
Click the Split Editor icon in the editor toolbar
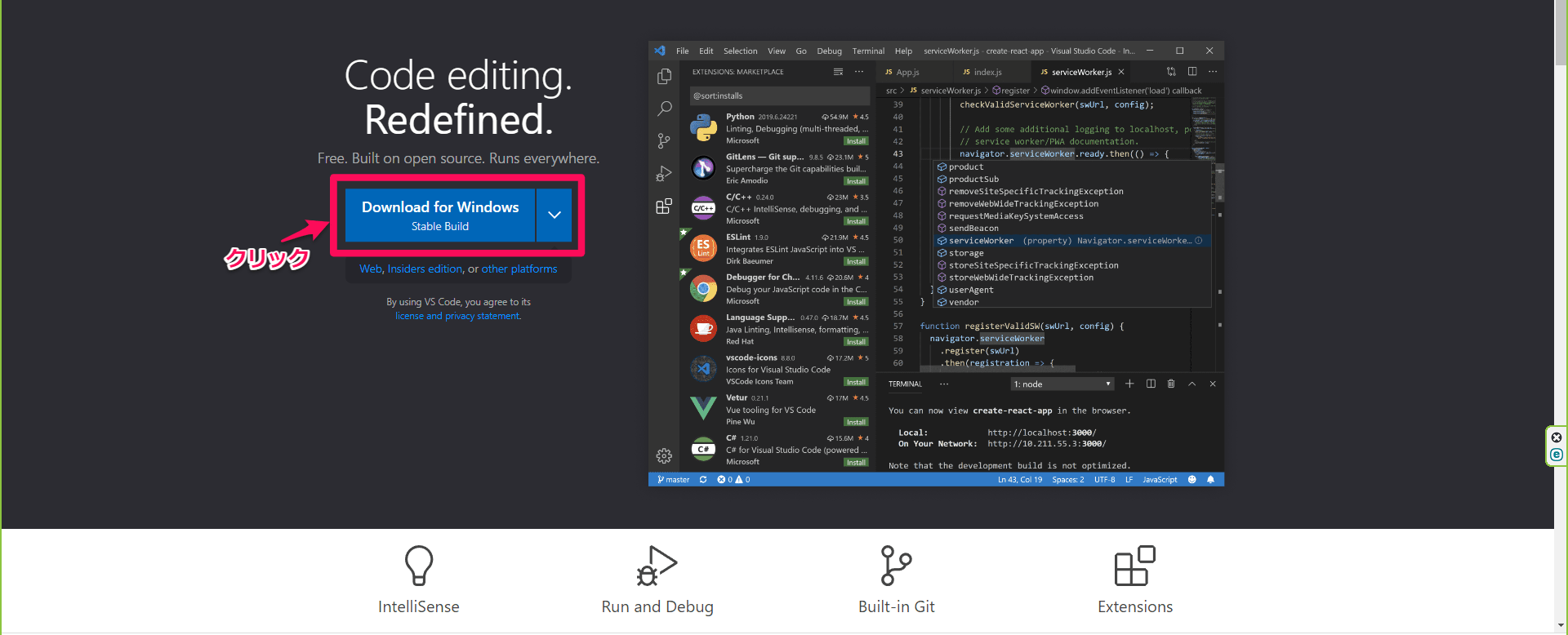[1192, 72]
